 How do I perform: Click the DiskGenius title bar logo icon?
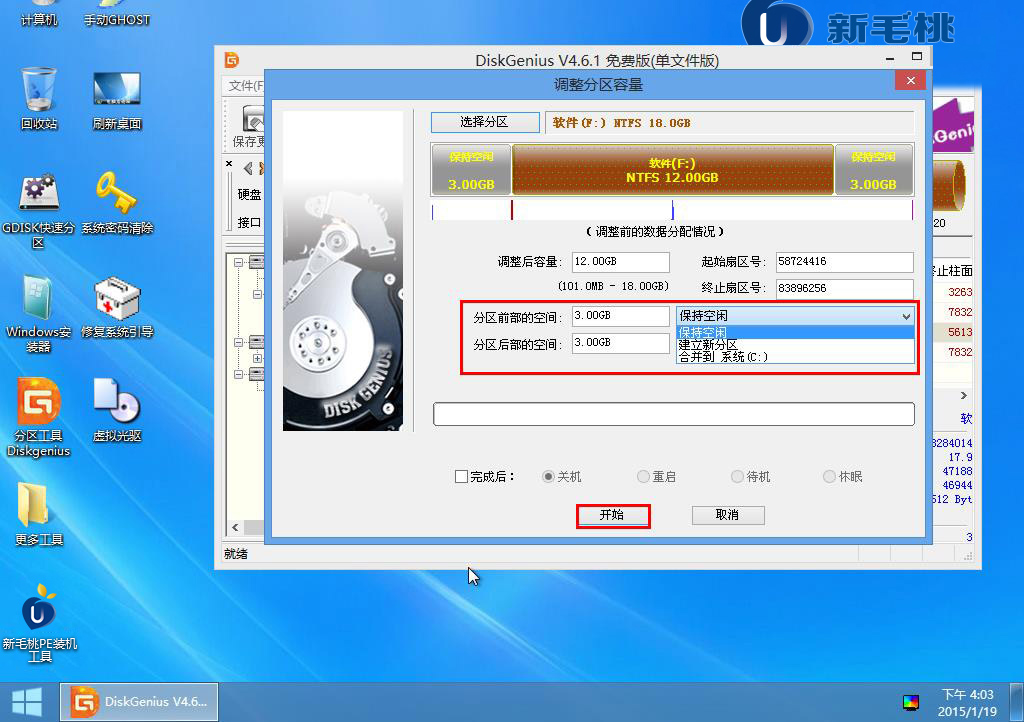coord(232,60)
